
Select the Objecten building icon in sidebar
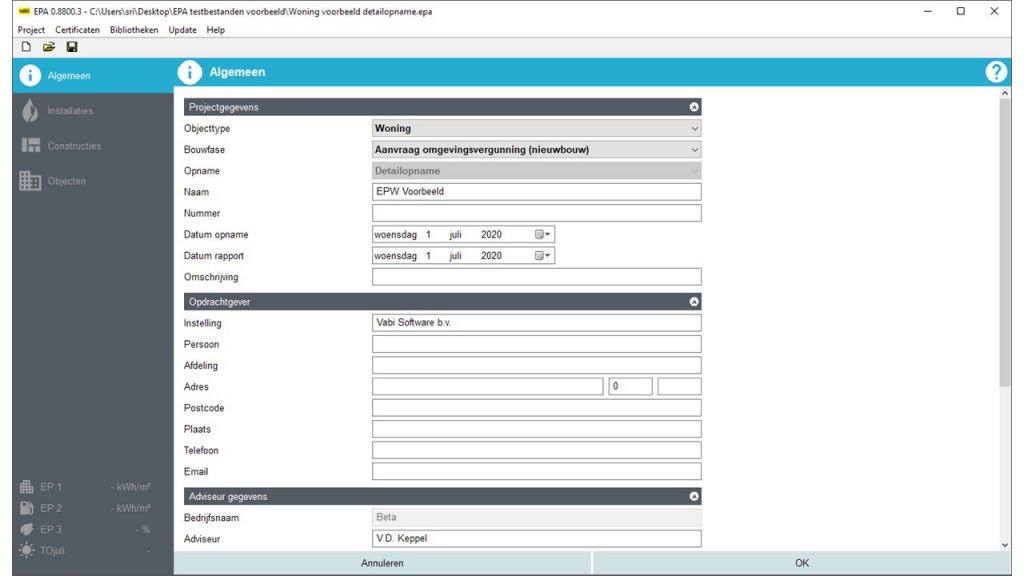[30, 181]
